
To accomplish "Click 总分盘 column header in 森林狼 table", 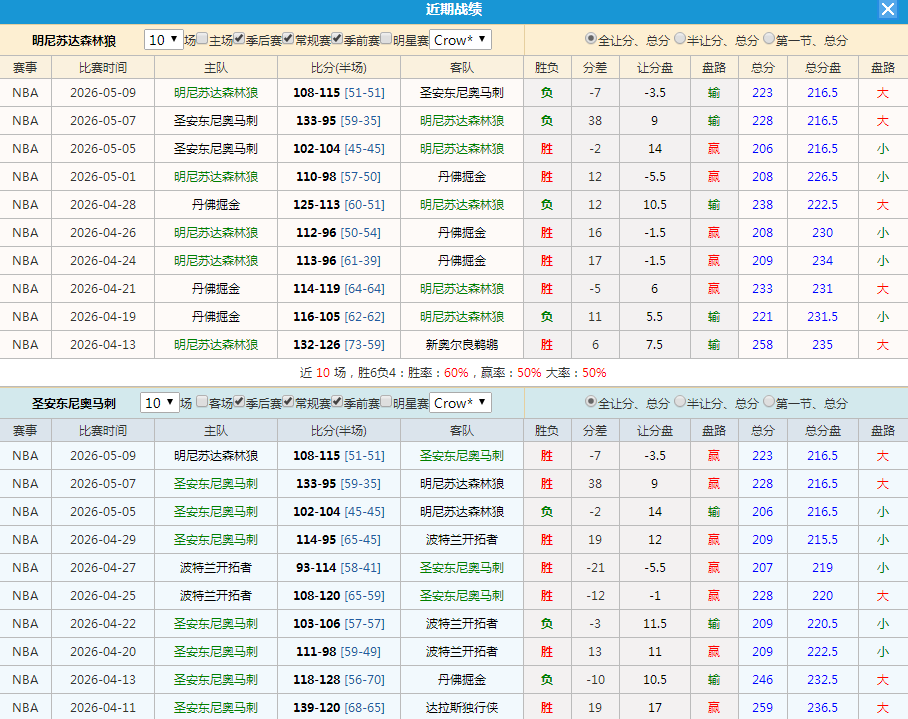I will [x=823, y=68].
